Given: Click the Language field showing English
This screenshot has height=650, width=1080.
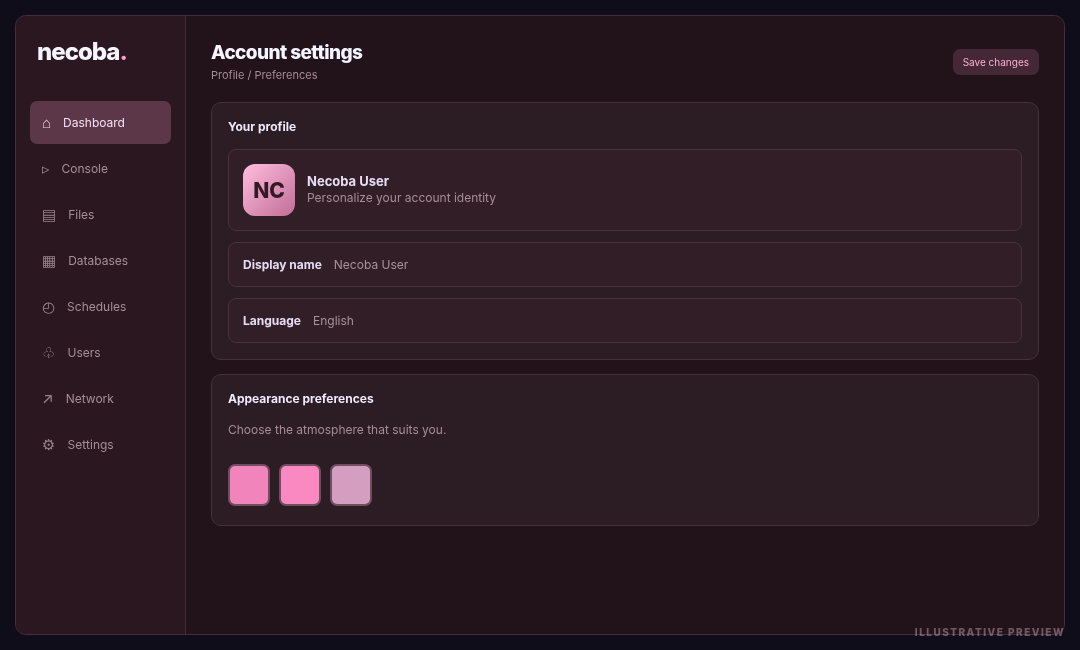Looking at the screenshot, I should pos(625,320).
